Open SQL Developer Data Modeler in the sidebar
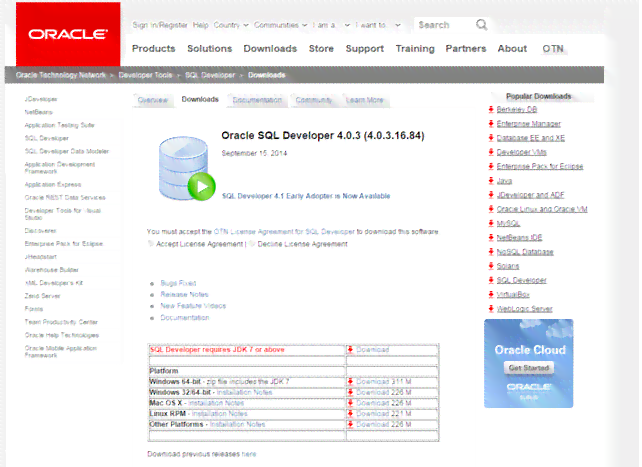This screenshot has width=642, height=467. click(67, 151)
